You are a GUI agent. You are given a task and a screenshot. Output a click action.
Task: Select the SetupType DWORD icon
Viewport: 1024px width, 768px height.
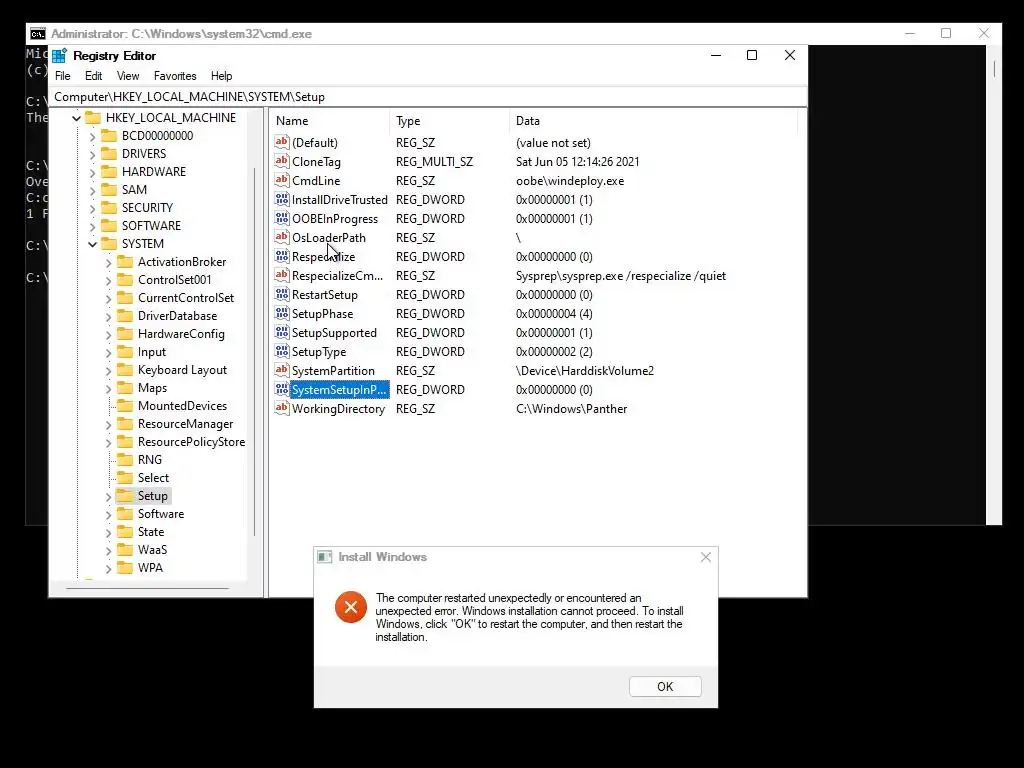coord(281,350)
